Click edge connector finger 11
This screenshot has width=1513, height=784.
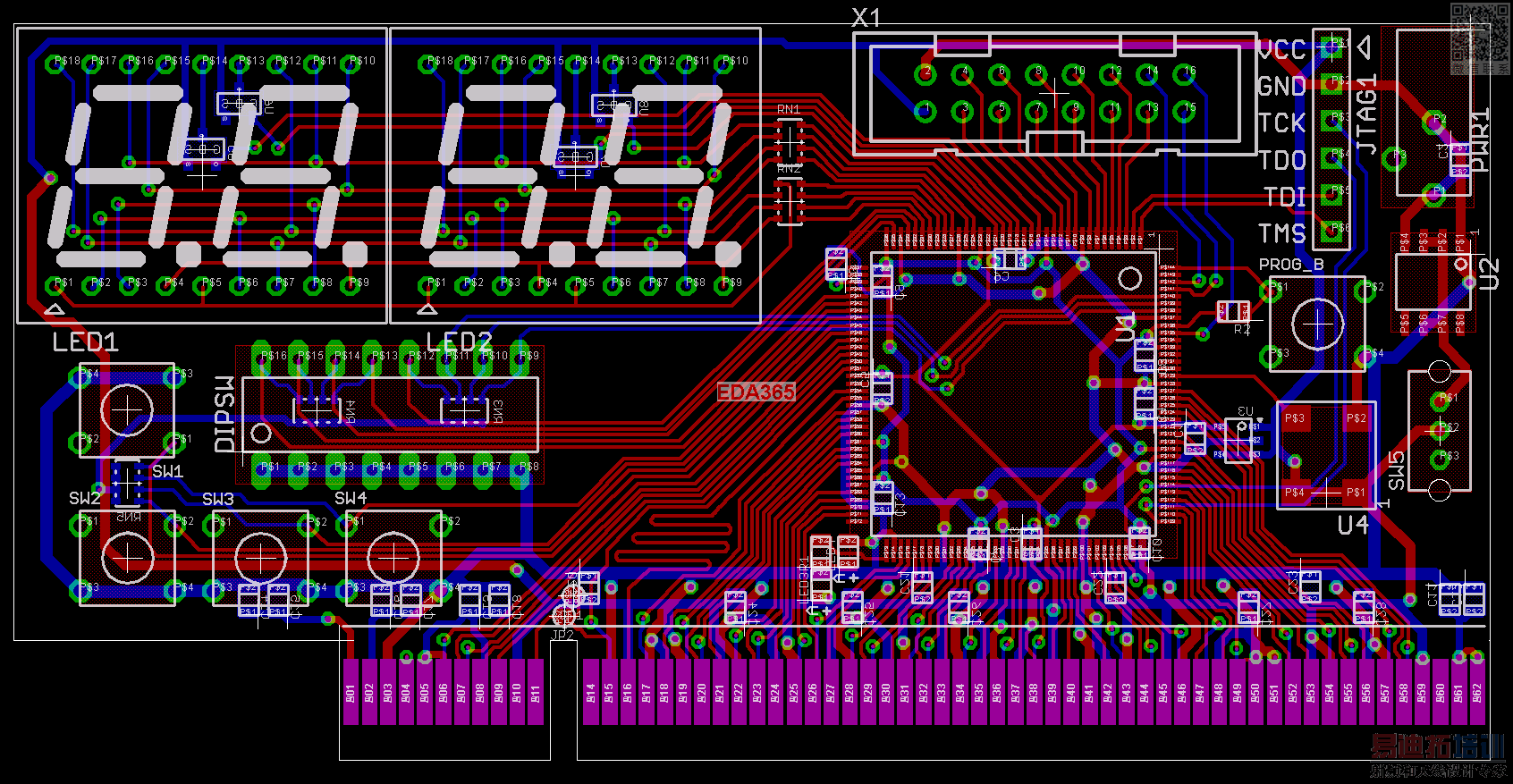(x=536, y=692)
